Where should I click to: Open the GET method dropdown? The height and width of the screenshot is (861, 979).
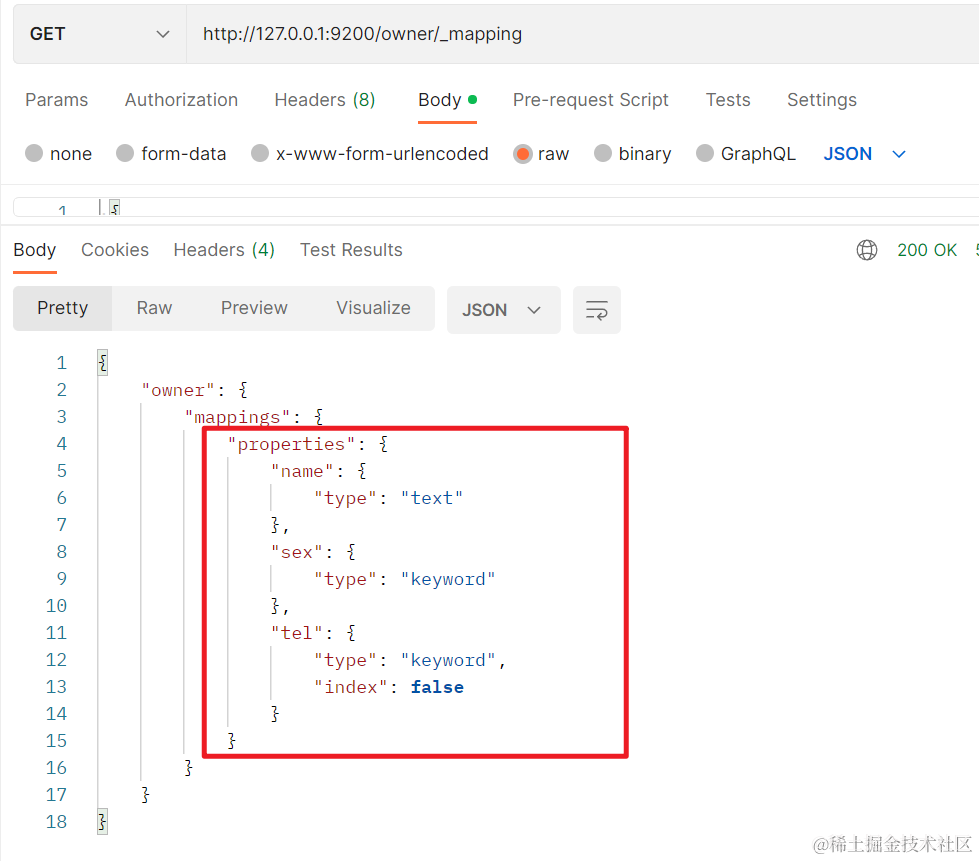coord(100,34)
